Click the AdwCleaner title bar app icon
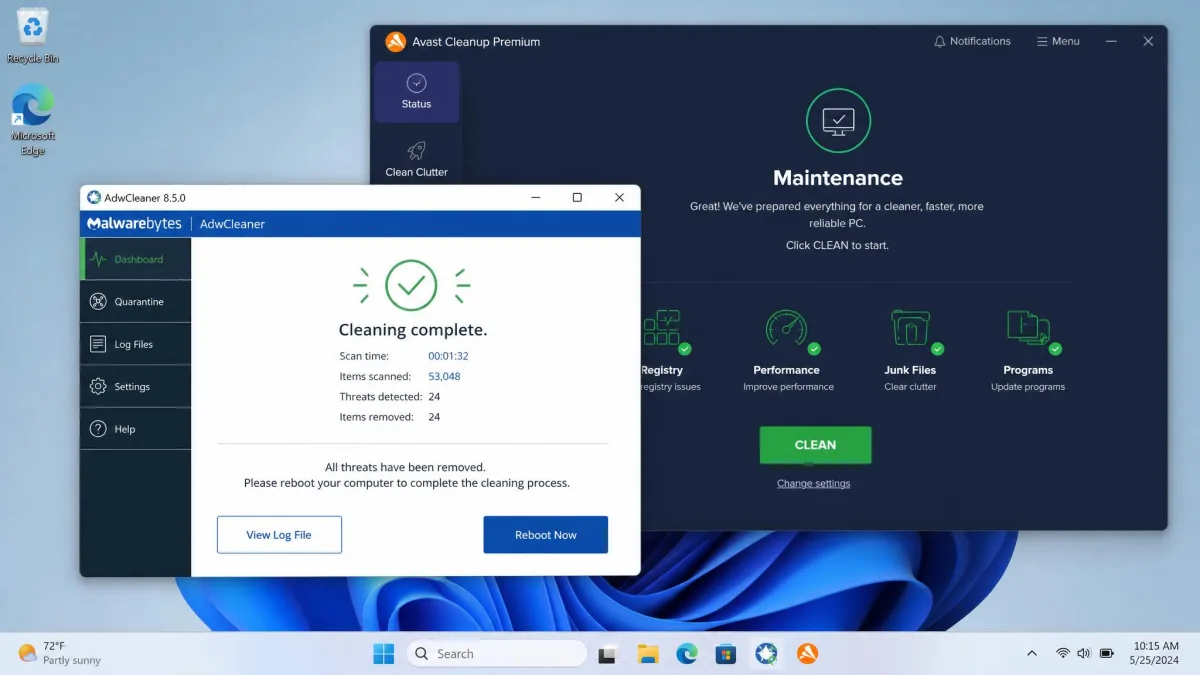Image resolution: width=1200 pixels, height=675 pixels. (94, 197)
